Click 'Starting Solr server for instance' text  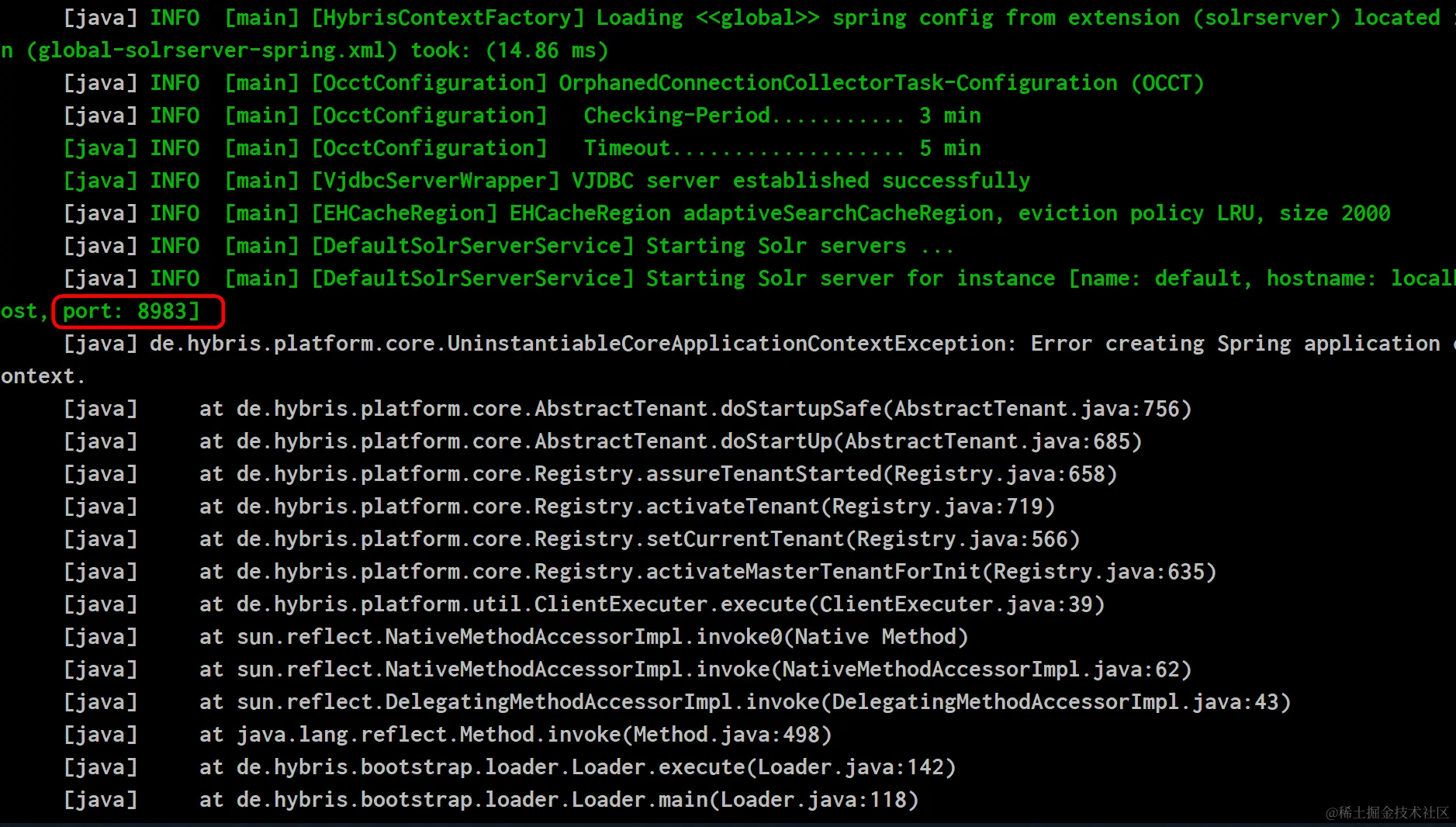pos(850,279)
